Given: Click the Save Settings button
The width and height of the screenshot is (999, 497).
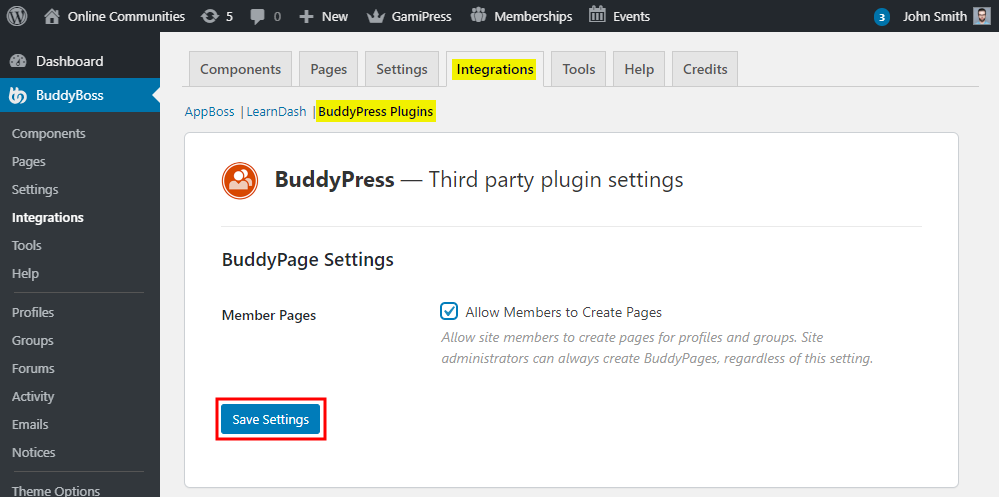Looking at the screenshot, I should 271,419.
